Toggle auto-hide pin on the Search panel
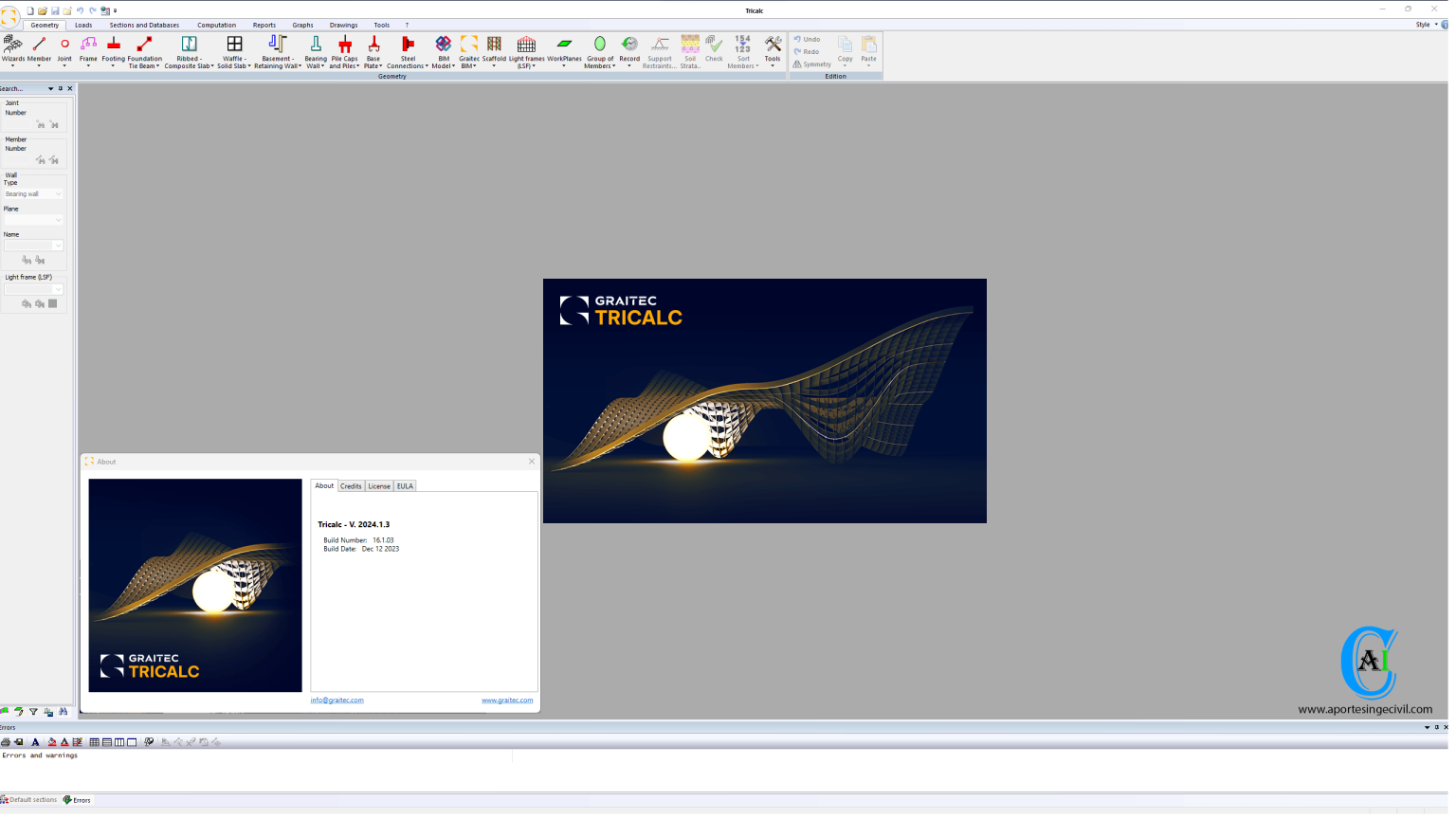This screenshot has height=819, width=1456. [x=61, y=88]
